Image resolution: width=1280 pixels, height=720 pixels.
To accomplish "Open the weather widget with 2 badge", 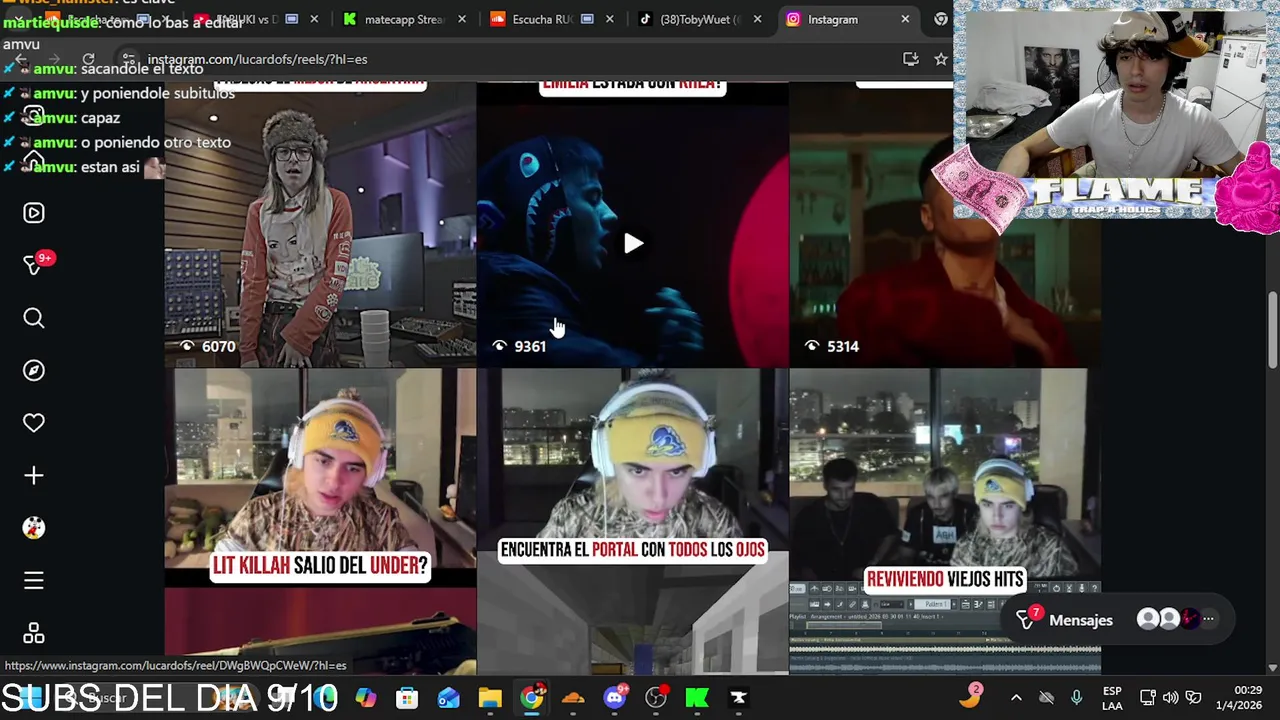I will coord(970,697).
